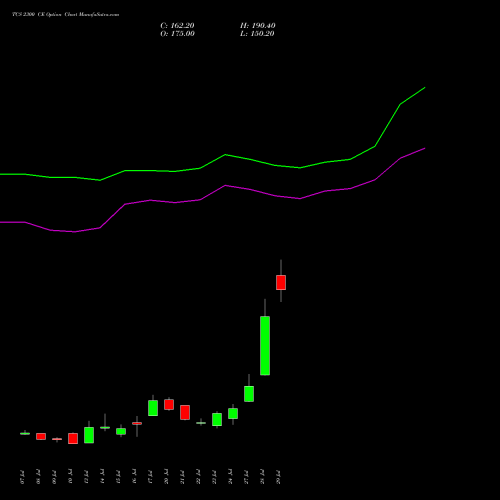Click the 28 Jul date label
Image resolution: width=500 pixels, height=500 pixels.
pos(262,477)
